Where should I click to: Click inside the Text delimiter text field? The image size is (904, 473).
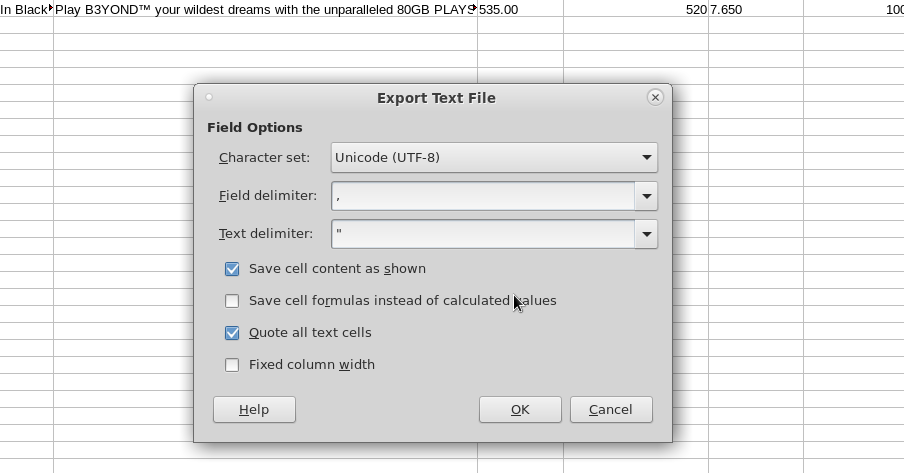point(483,234)
